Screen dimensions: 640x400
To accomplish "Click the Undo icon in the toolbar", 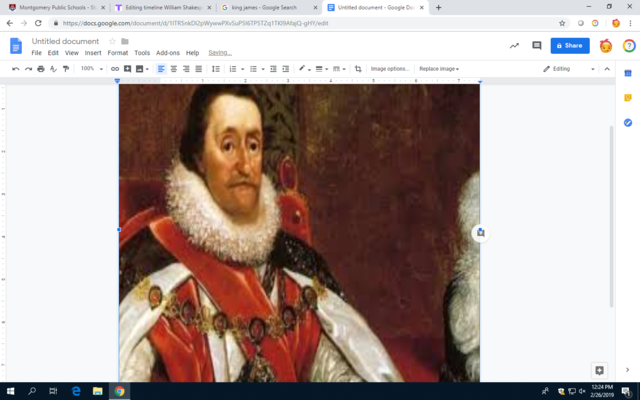I will pos(16,69).
